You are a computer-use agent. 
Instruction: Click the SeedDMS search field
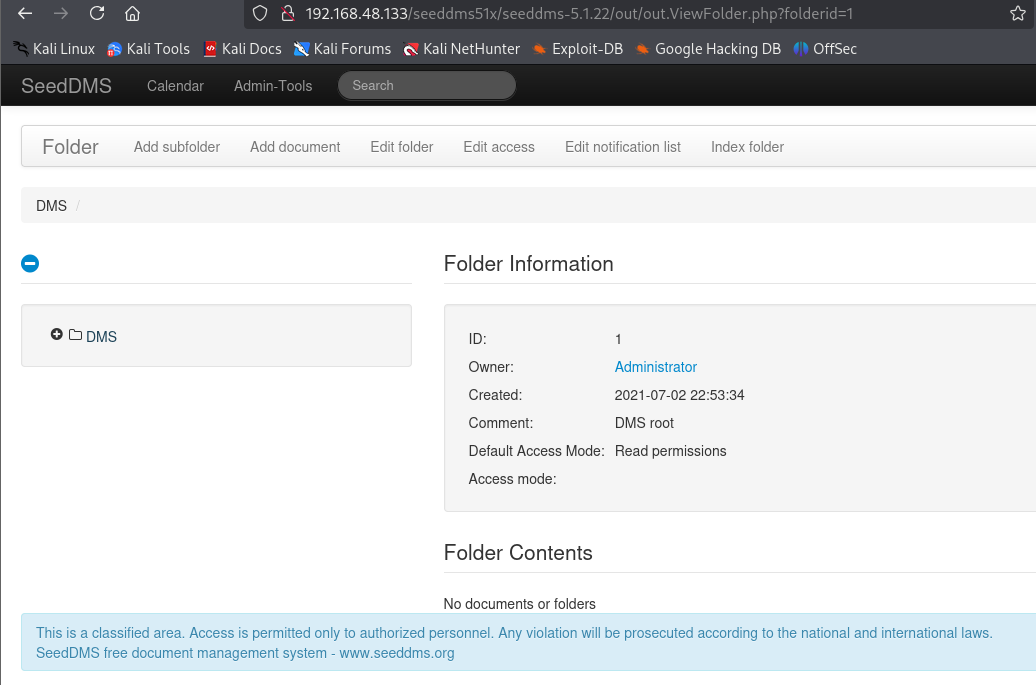click(427, 86)
